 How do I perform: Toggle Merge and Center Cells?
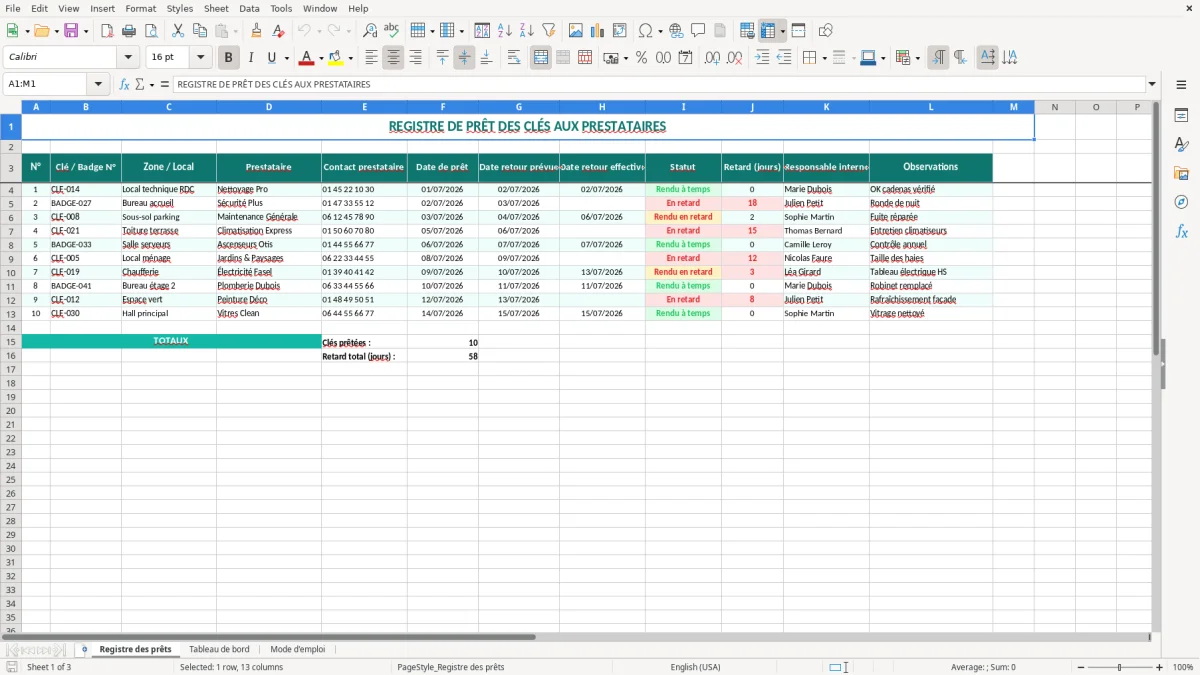[541, 58]
